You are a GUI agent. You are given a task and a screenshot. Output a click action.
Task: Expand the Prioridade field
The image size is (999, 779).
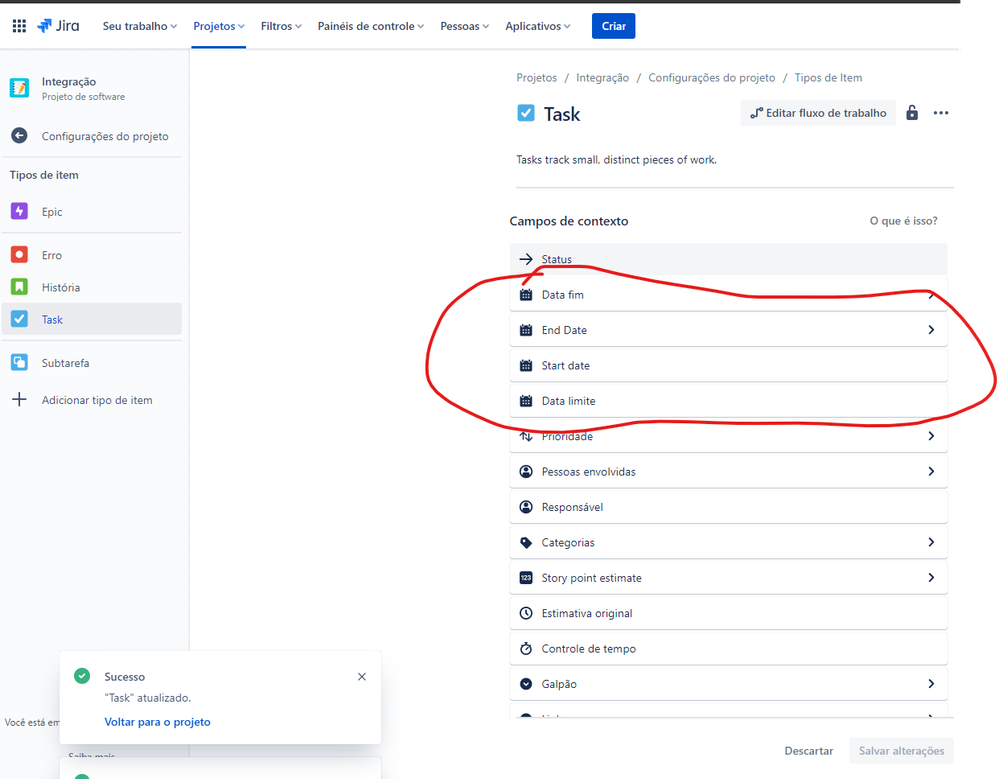tap(930, 436)
